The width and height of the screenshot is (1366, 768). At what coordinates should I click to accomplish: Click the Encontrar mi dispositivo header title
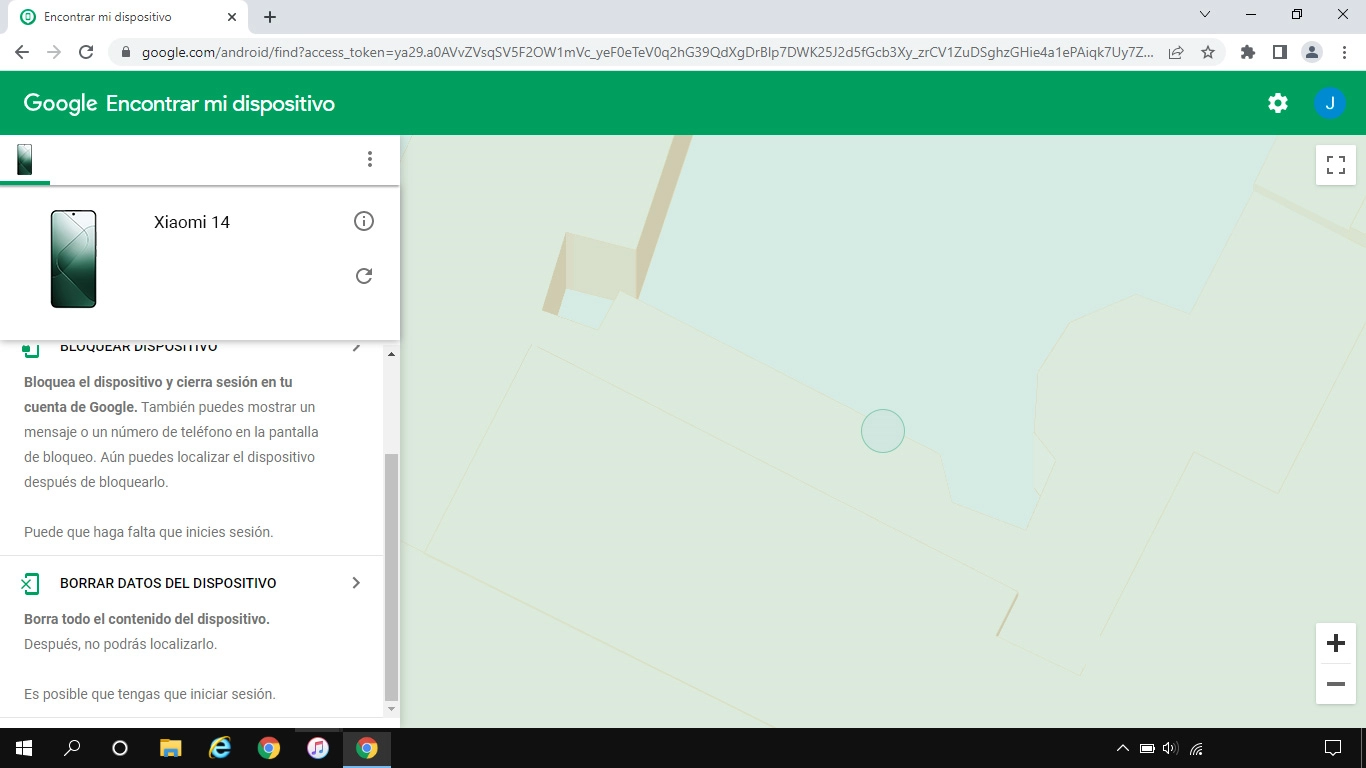[220, 103]
